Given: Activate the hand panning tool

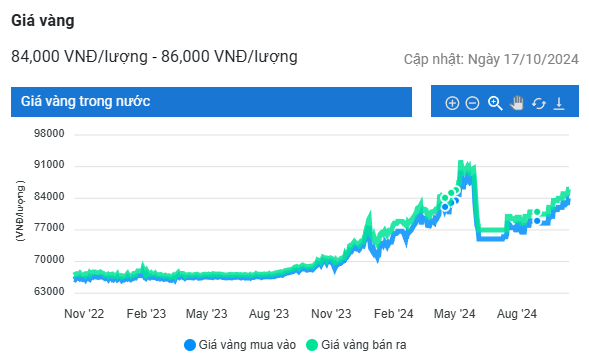Looking at the screenshot, I should pos(517,103).
